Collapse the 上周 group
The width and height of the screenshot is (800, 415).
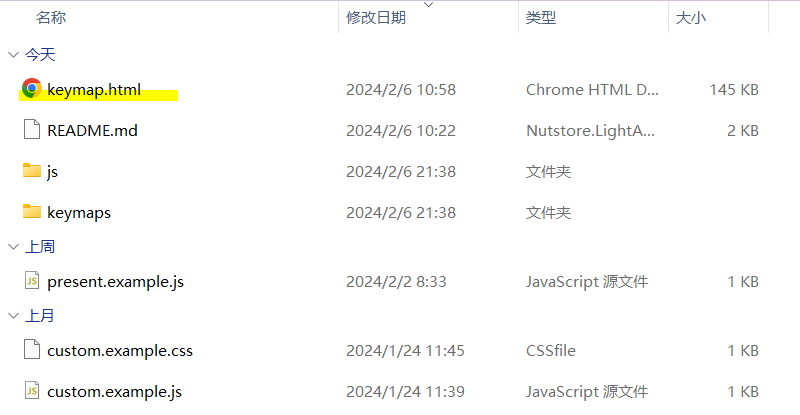[x=12, y=247]
